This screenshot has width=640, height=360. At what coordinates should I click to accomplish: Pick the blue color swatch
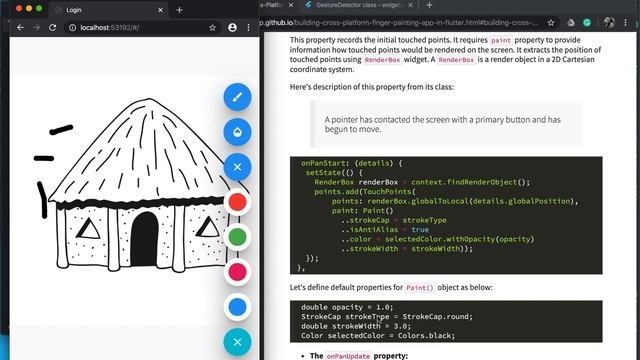tap(237, 307)
